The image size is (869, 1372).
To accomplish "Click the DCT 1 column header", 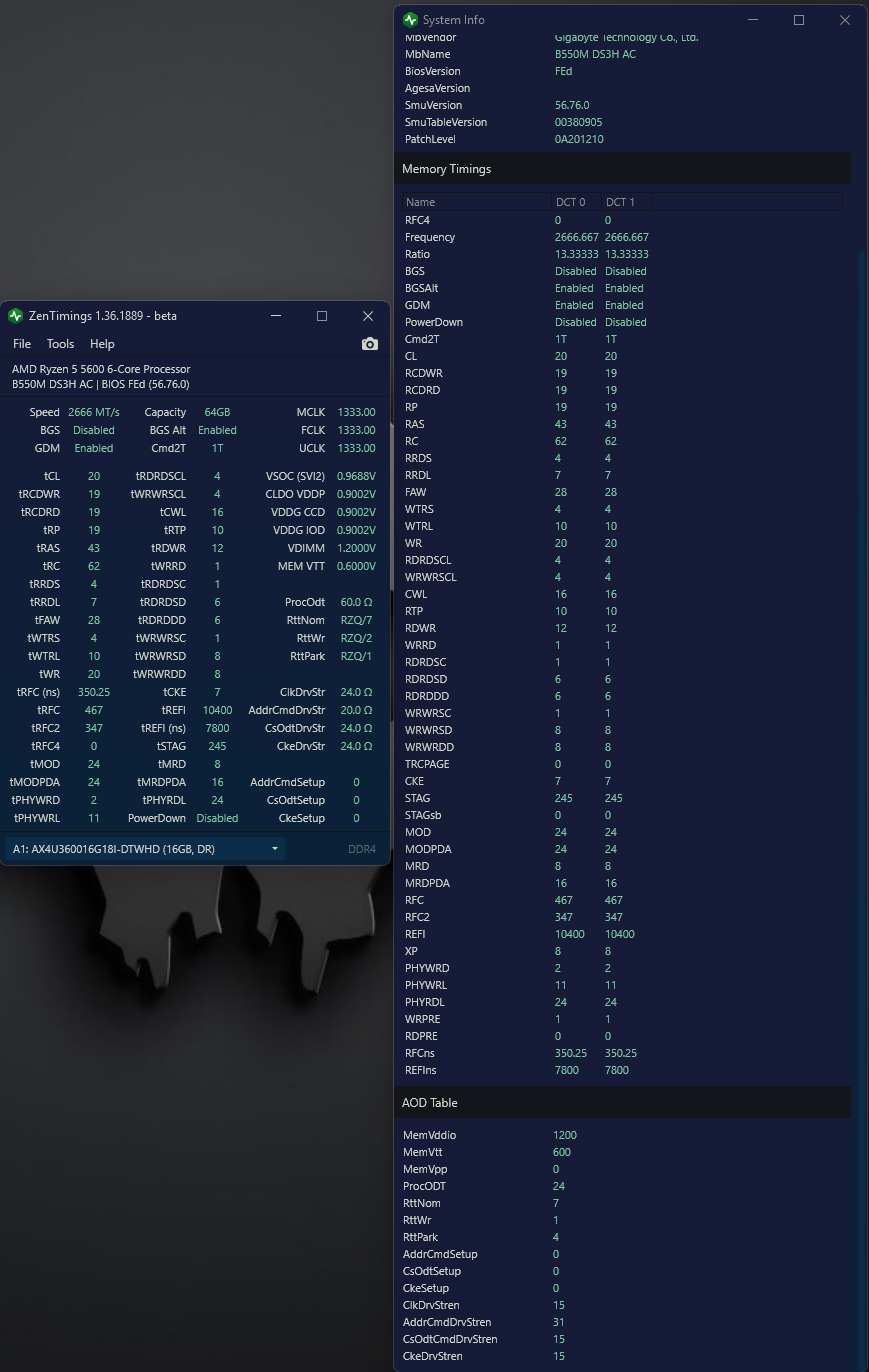I will click(627, 202).
